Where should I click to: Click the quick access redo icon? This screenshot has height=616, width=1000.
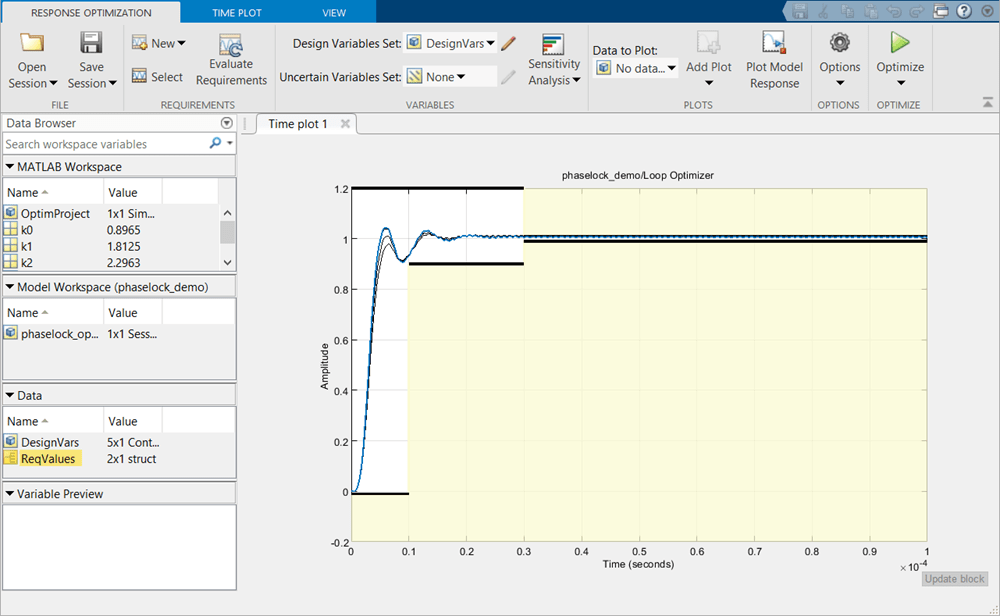tap(917, 11)
